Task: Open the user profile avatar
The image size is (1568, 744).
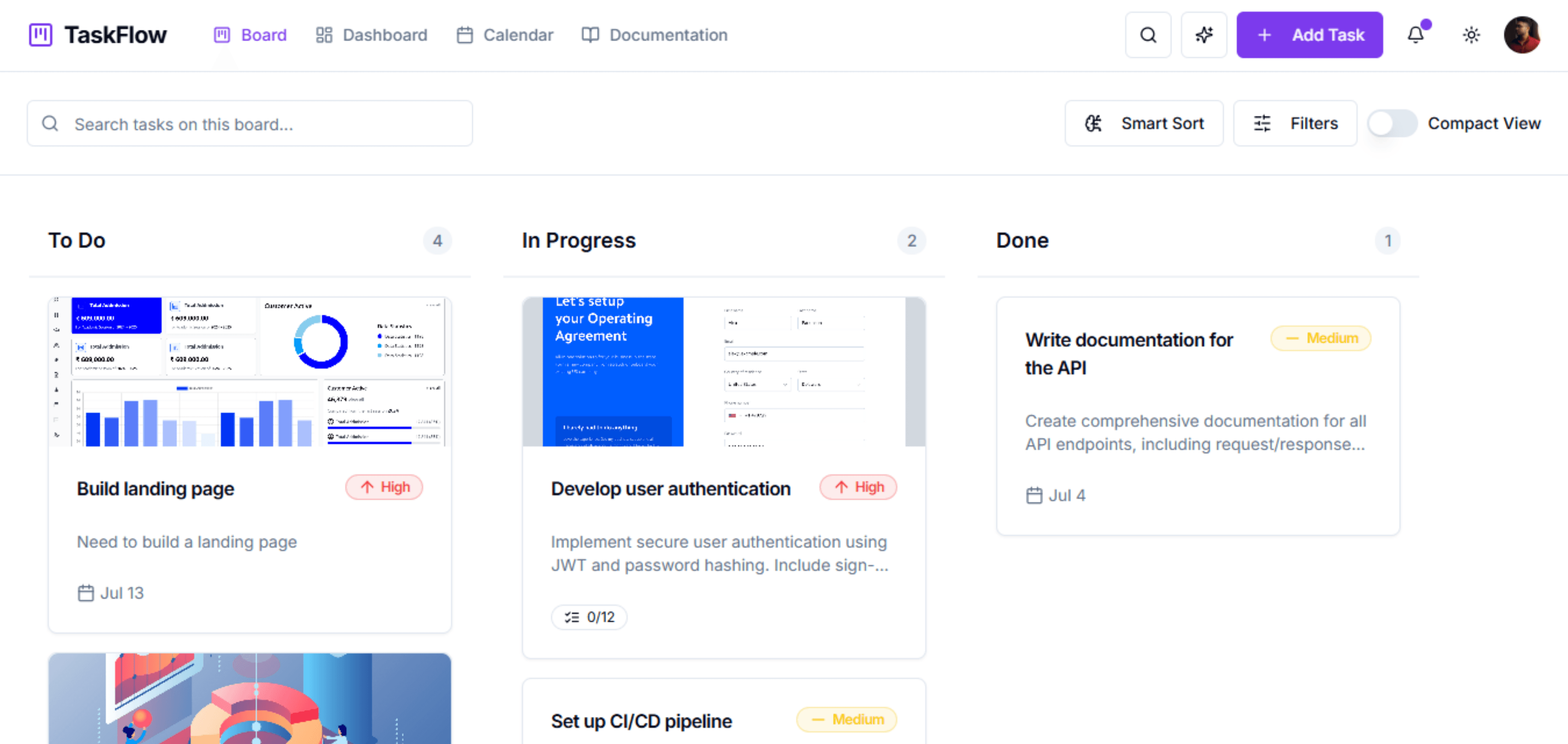Action: click(x=1522, y=35)
